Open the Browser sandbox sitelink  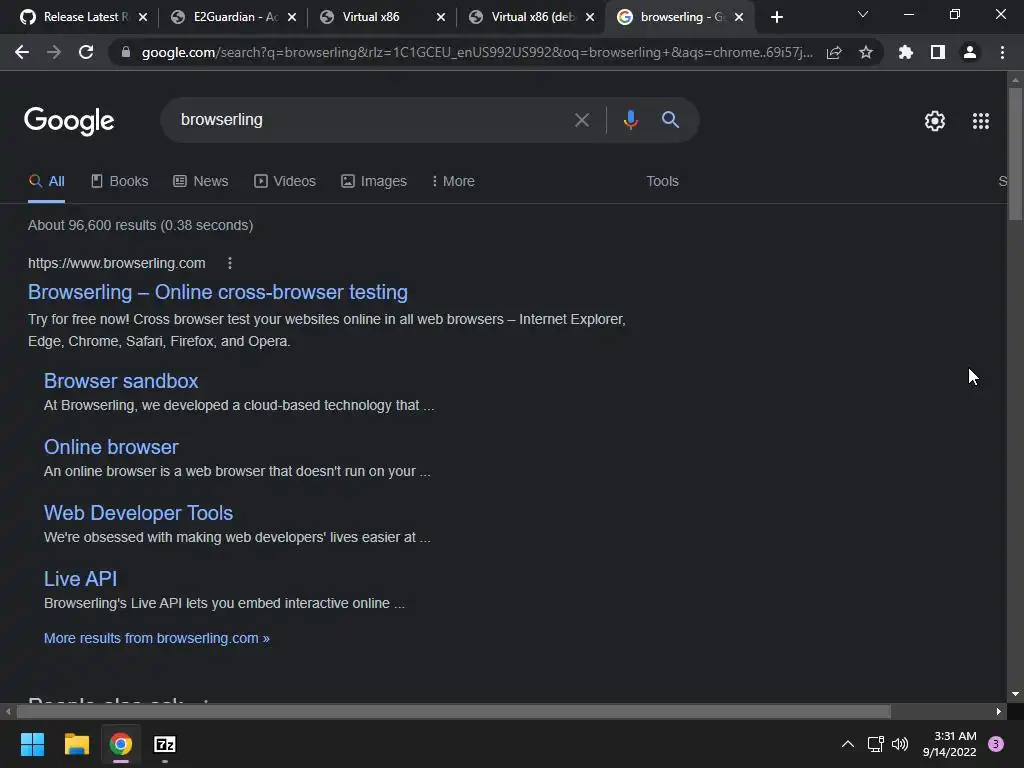click(x=121, y=381)
